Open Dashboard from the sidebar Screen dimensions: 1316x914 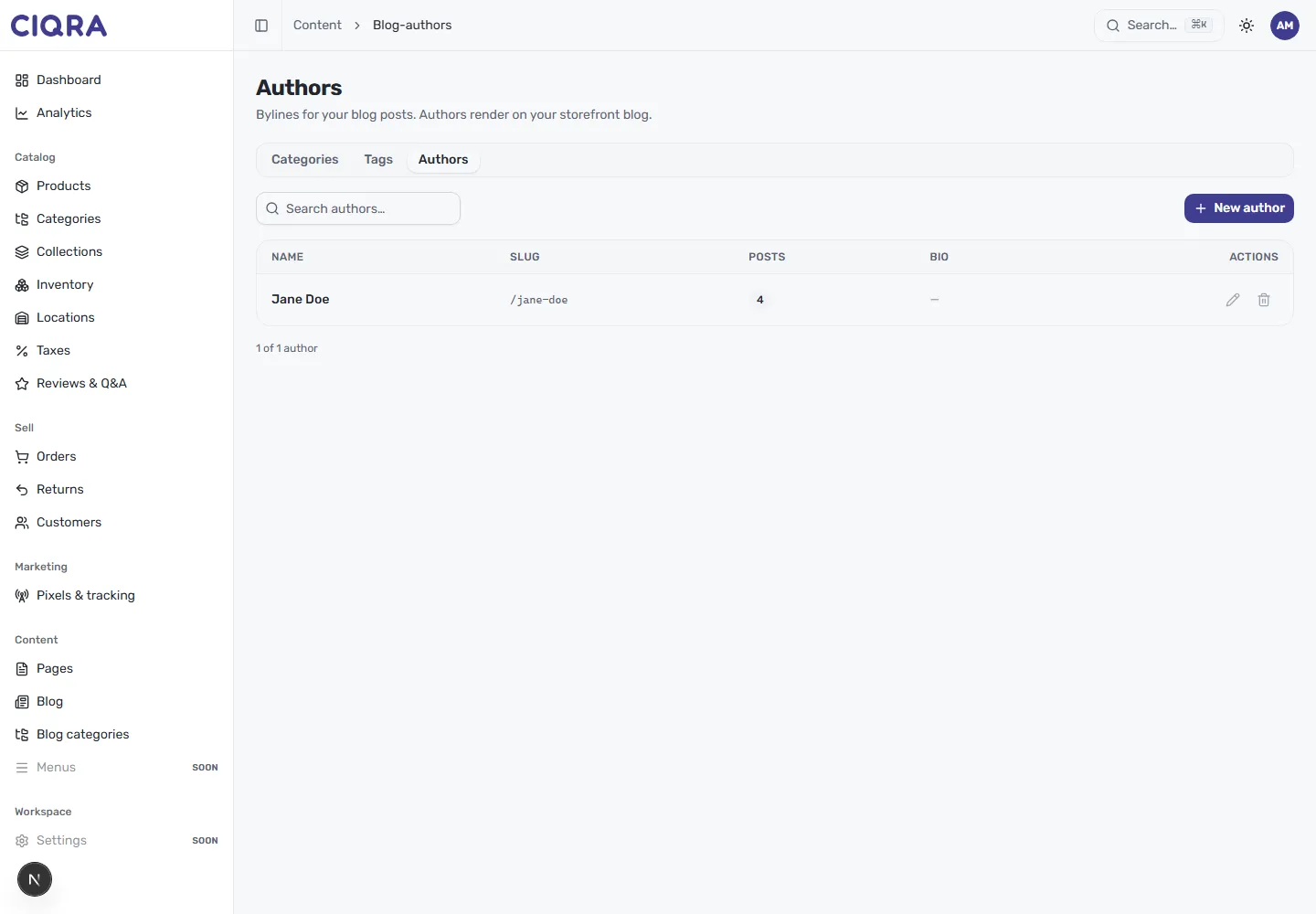pyautogui.click(x=117, y=80)
